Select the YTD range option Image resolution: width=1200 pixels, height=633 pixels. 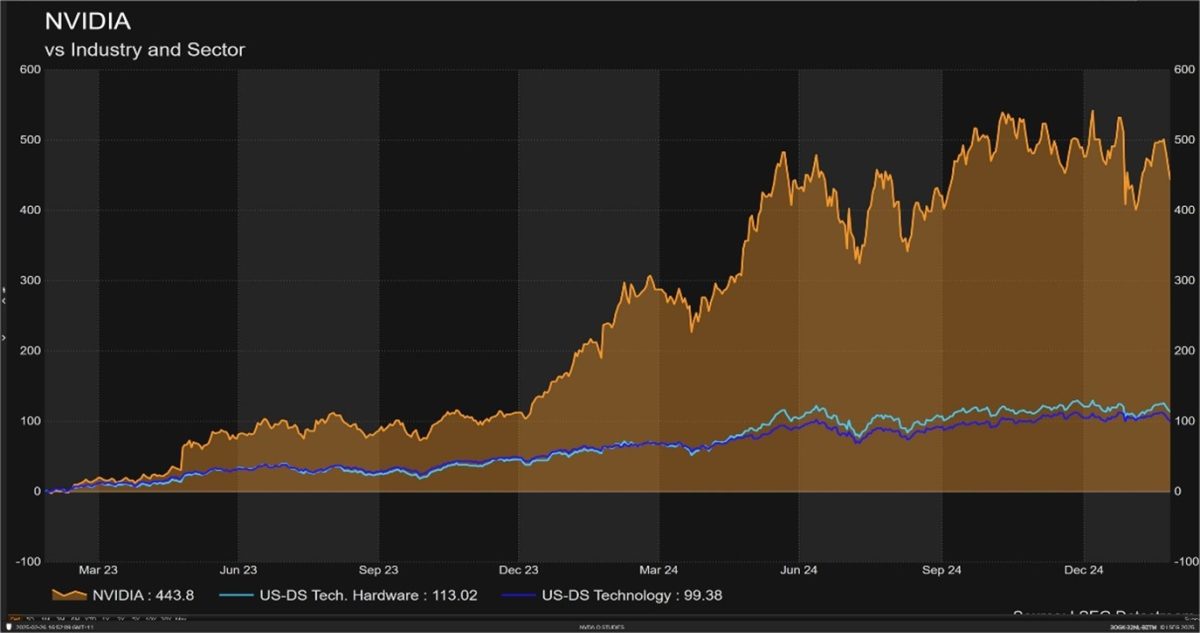point(89,618)
